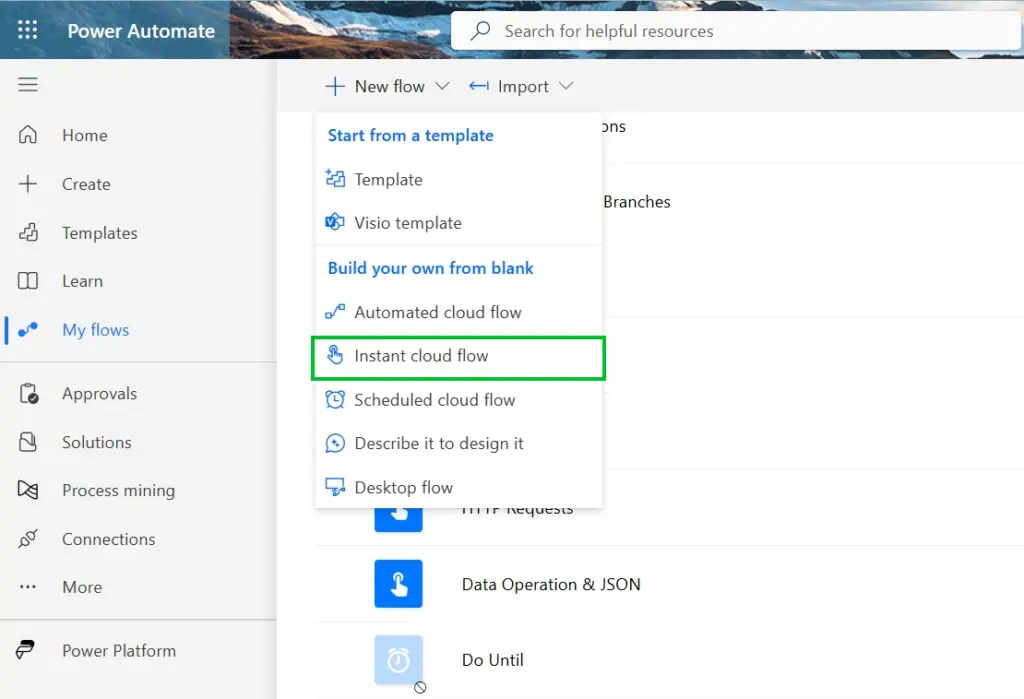1024x699 pixels.
Task: Click the Automated cloud flow icon
Action: point(335,312)
